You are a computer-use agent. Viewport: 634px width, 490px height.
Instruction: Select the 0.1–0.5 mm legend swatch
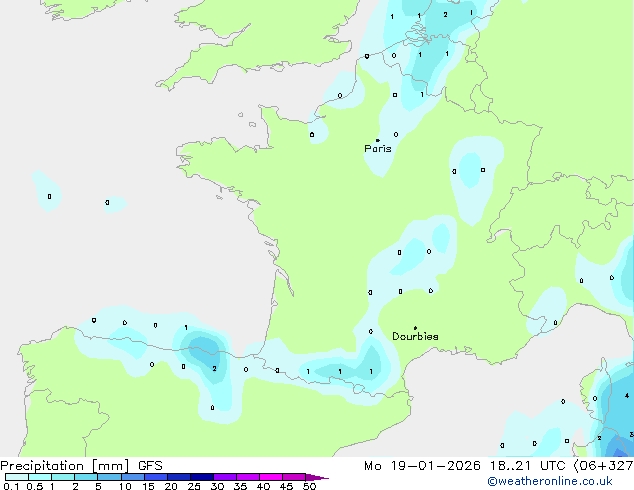[17, 477]
